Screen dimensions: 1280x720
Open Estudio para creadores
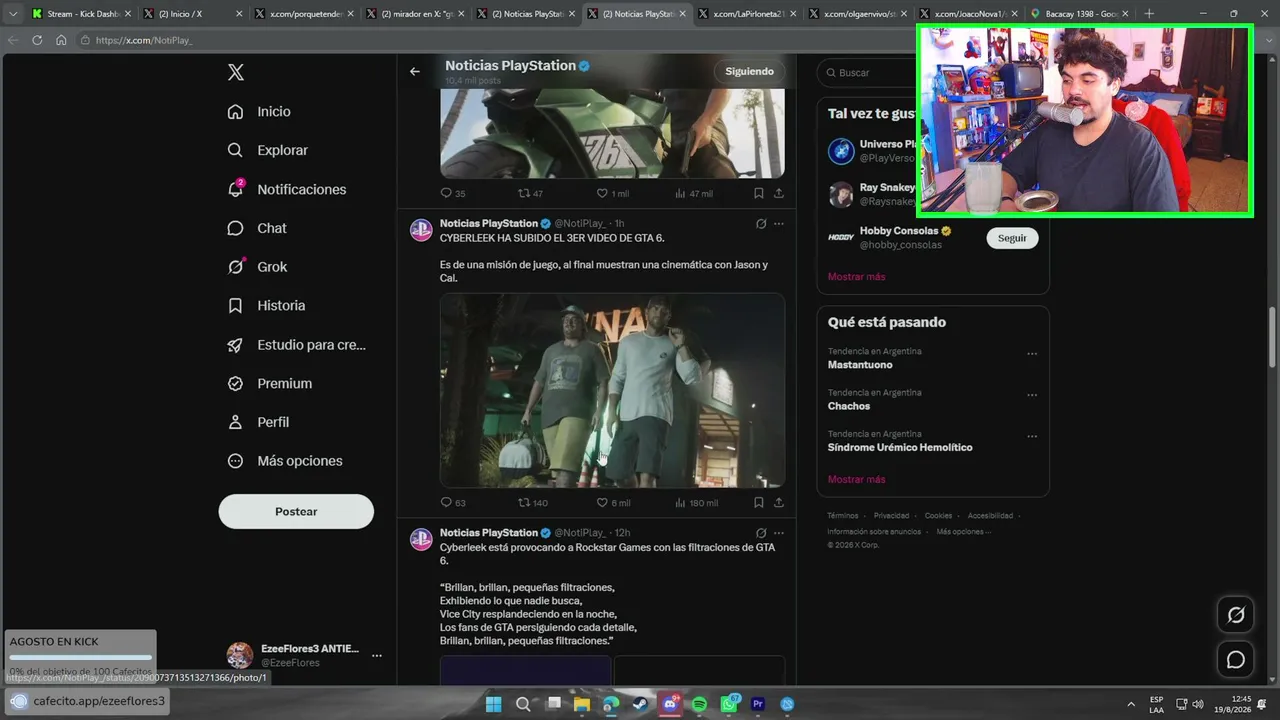point(296,345)
